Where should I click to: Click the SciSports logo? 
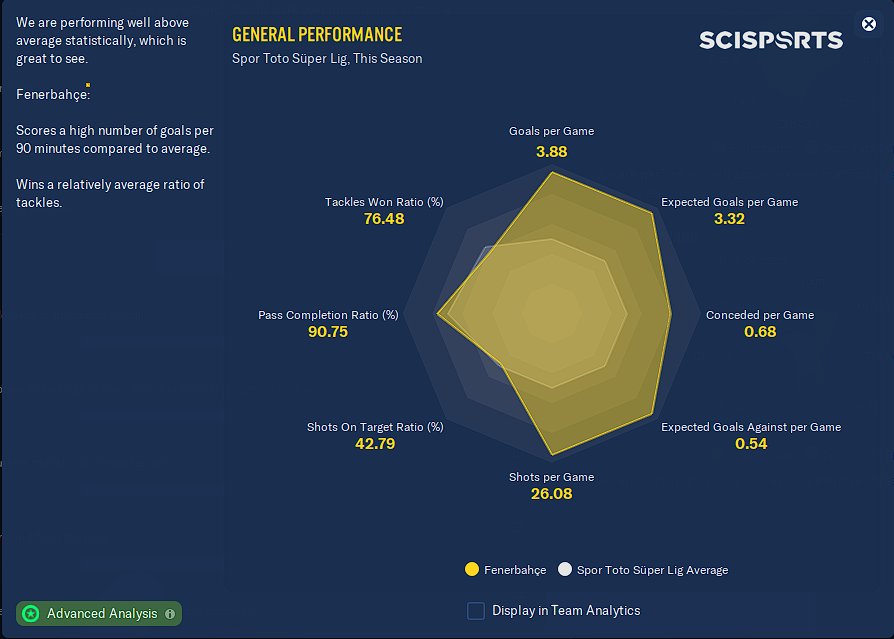(x=771, y=40)
